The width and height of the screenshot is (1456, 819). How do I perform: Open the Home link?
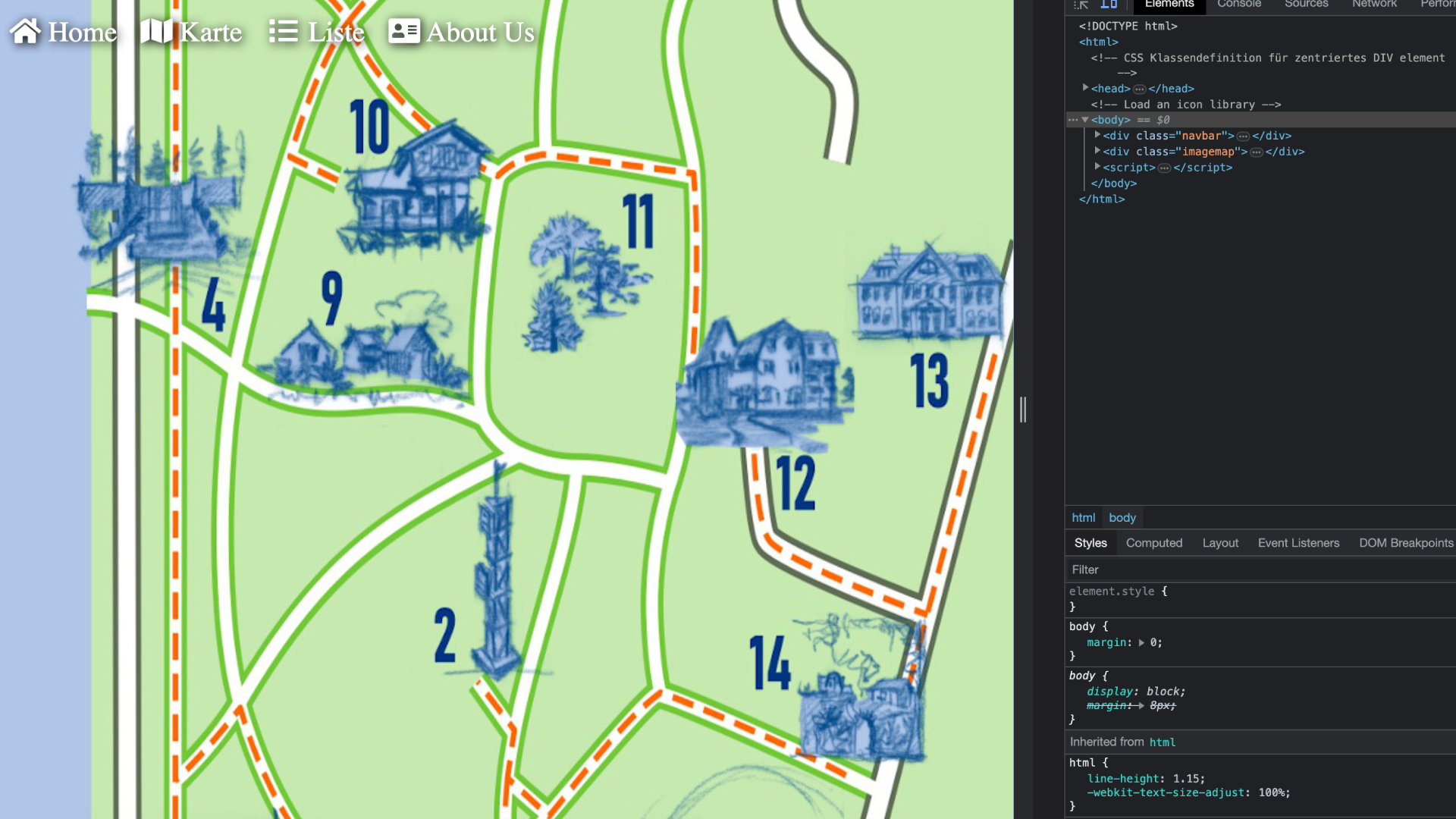pos(64,32)
